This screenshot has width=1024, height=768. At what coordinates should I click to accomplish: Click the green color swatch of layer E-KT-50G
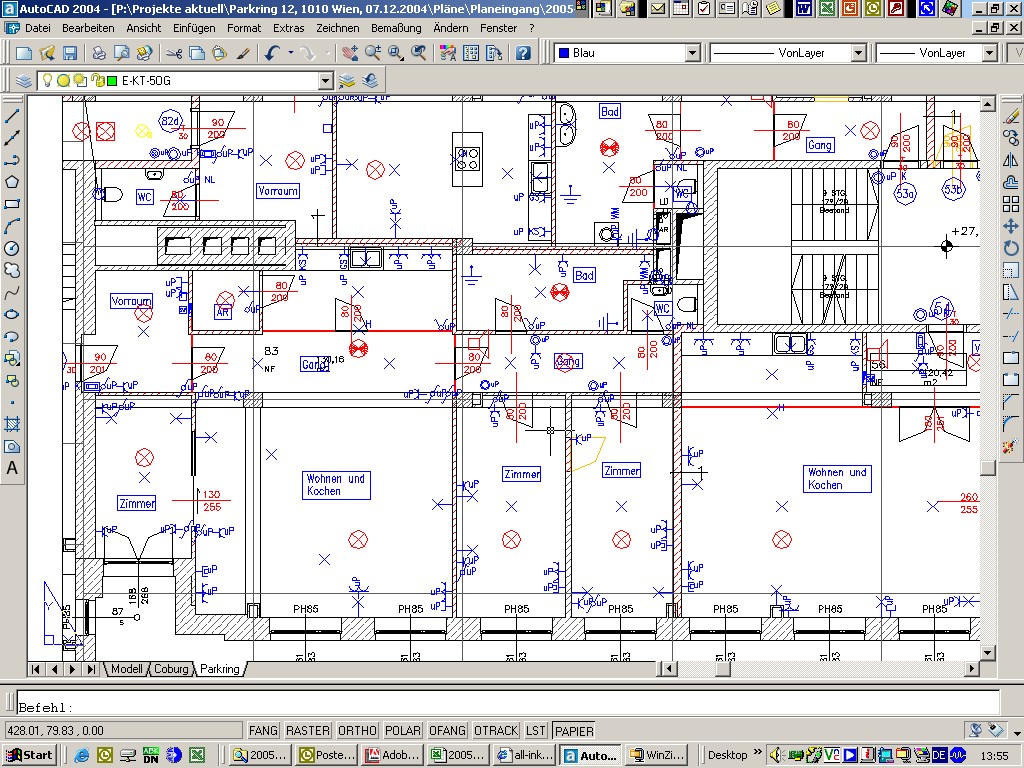(112, 81)
